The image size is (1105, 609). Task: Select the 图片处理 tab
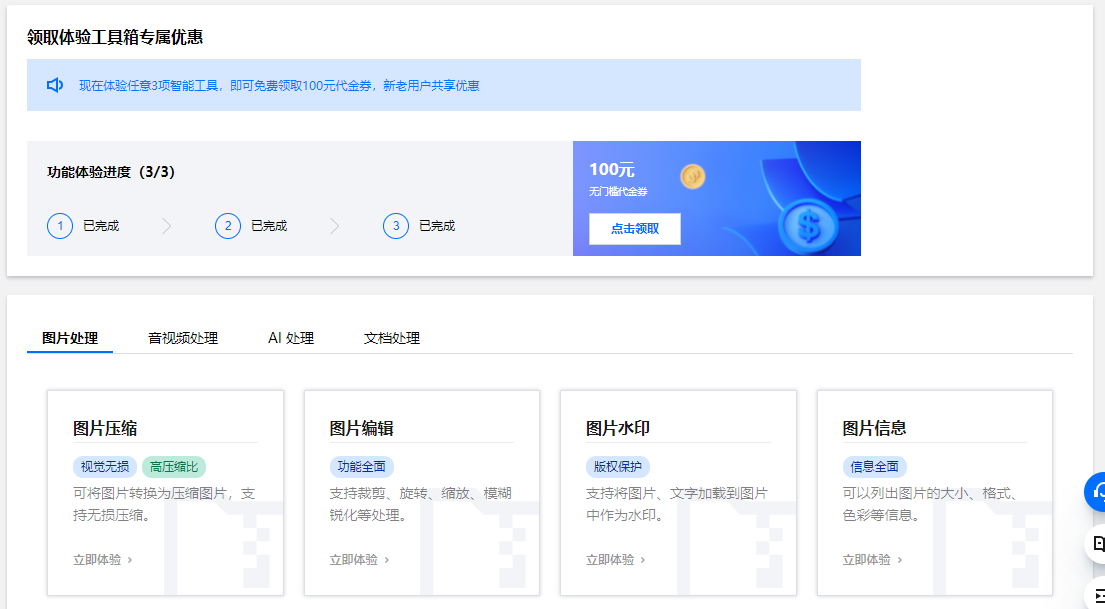pyautogui.click(x=70, y=338)
